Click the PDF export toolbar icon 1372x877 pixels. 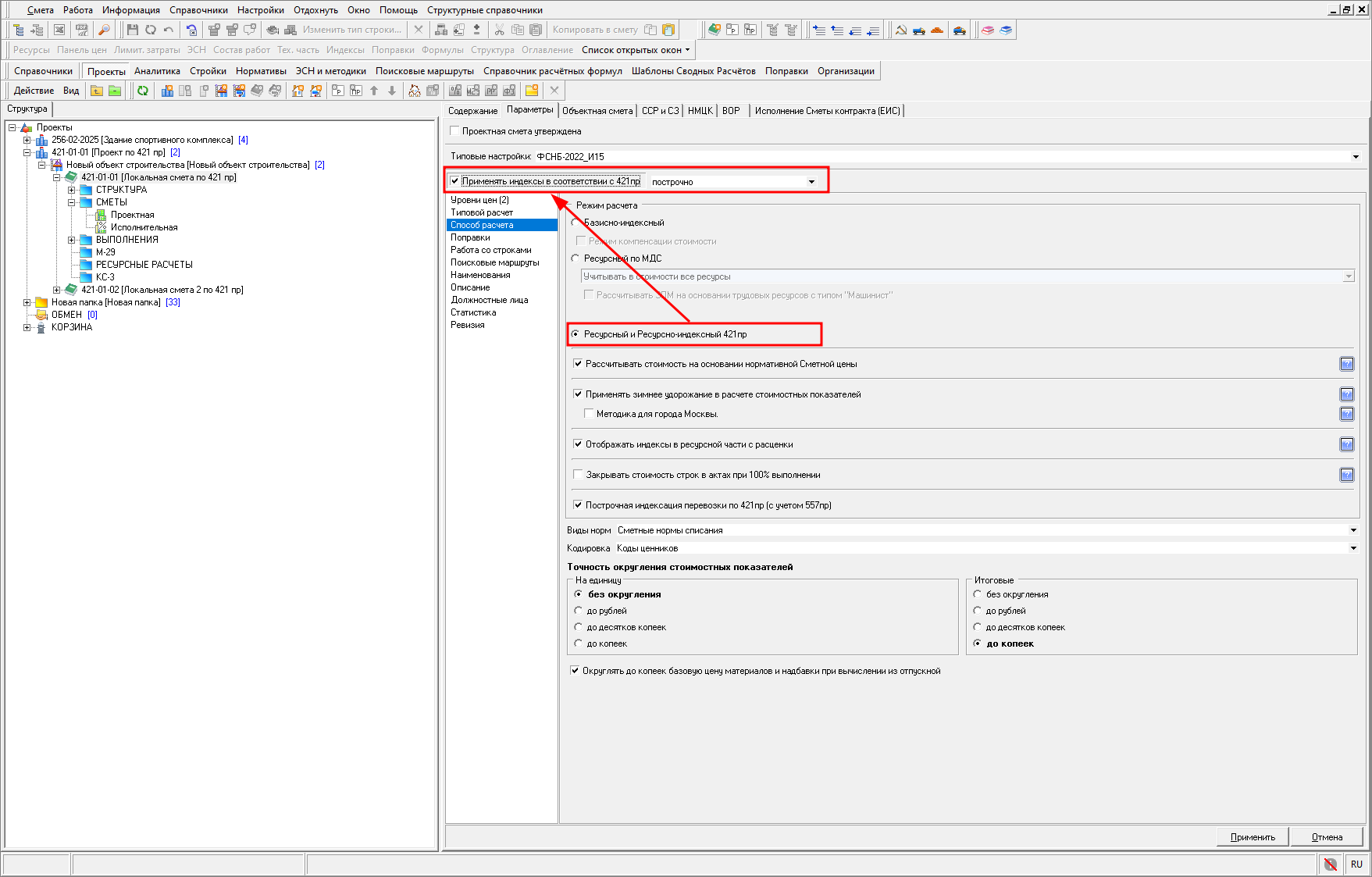pyautogui.click(x=81, y=30)
